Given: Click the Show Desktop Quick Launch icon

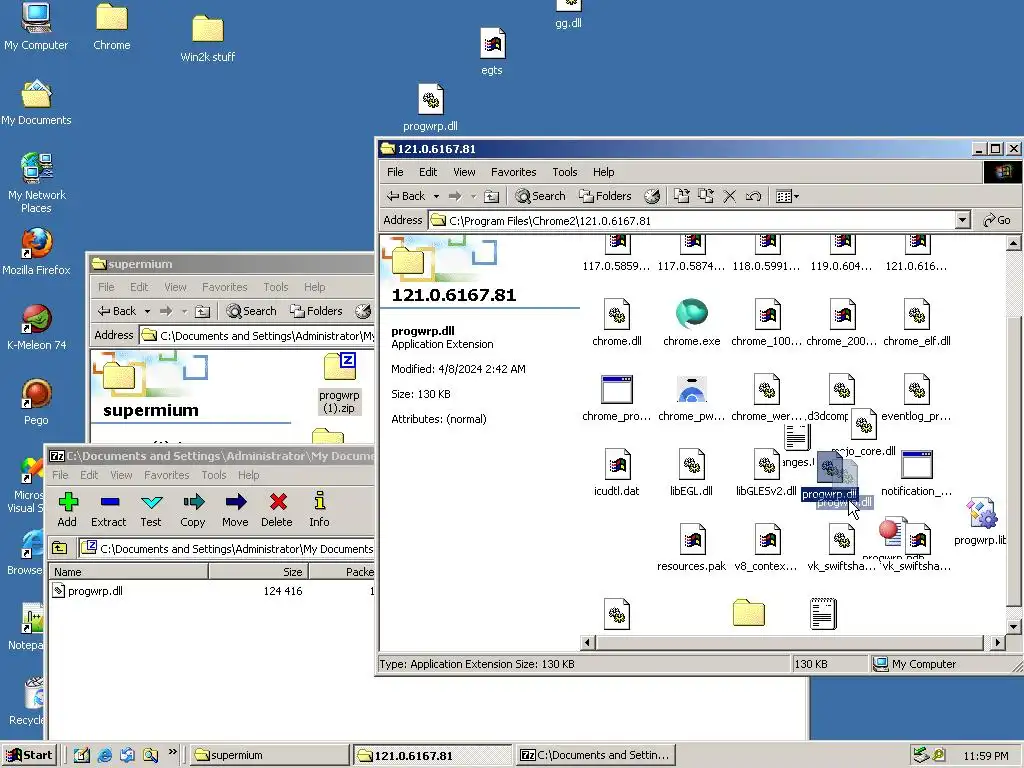Looking at the screenshot, I should tap(81, 755).
